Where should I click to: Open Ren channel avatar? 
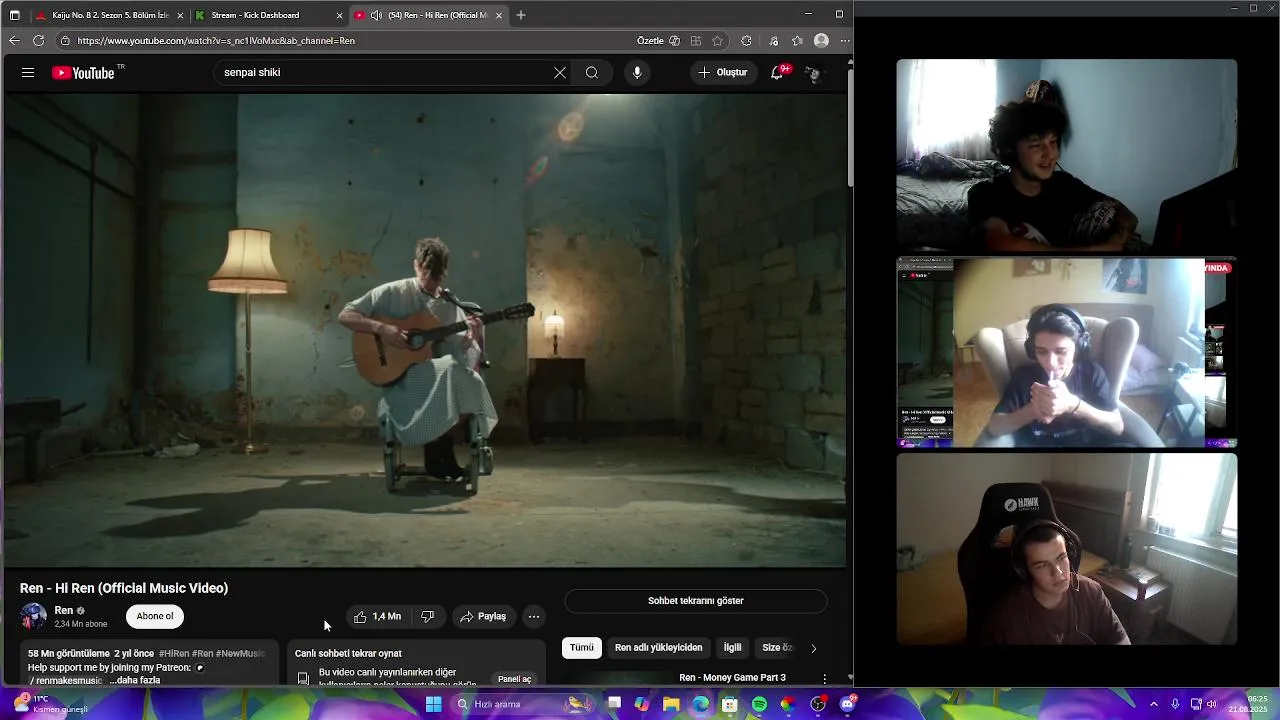34,616
